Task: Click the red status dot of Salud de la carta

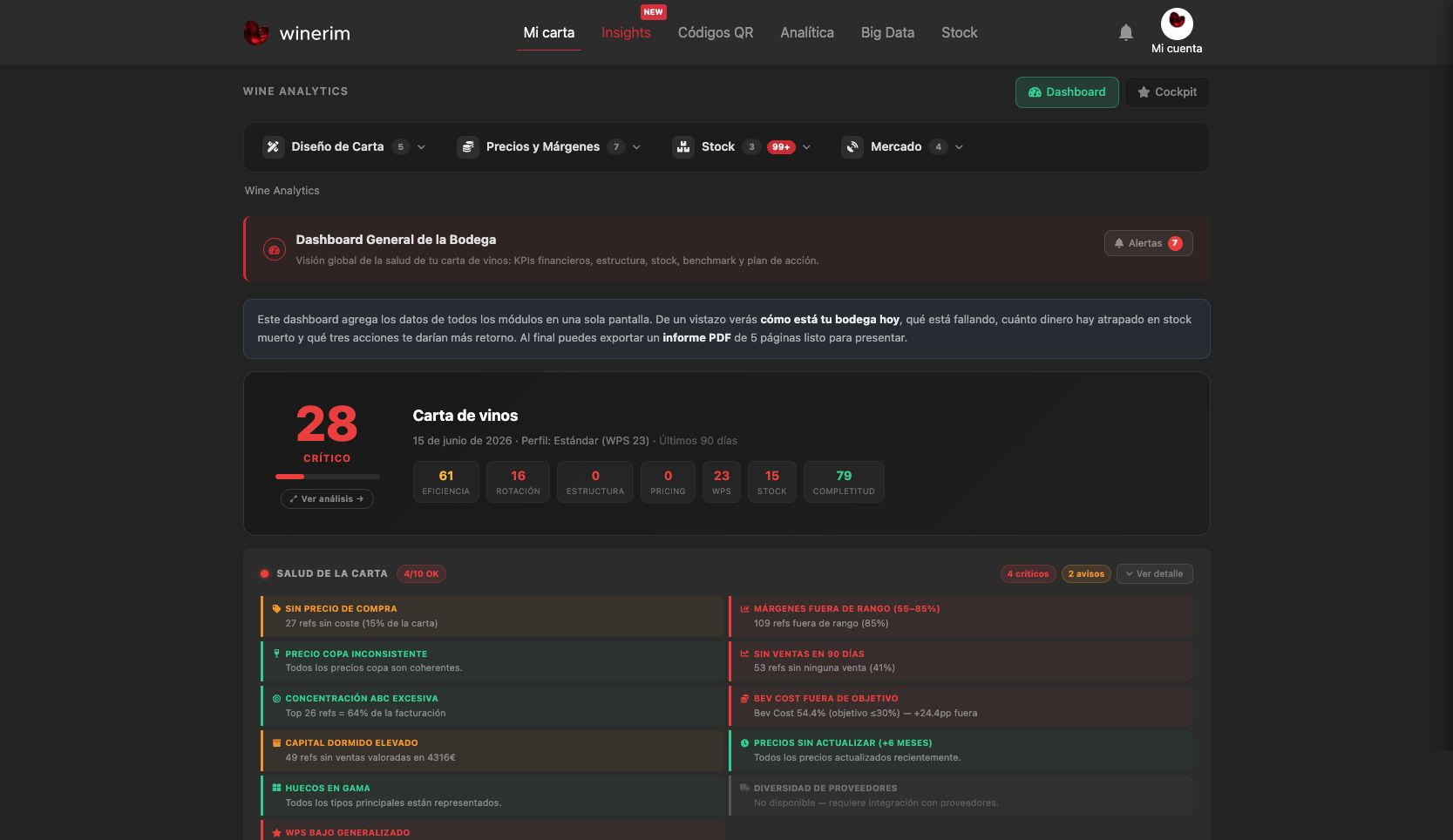Action: (x=264, y=574)
